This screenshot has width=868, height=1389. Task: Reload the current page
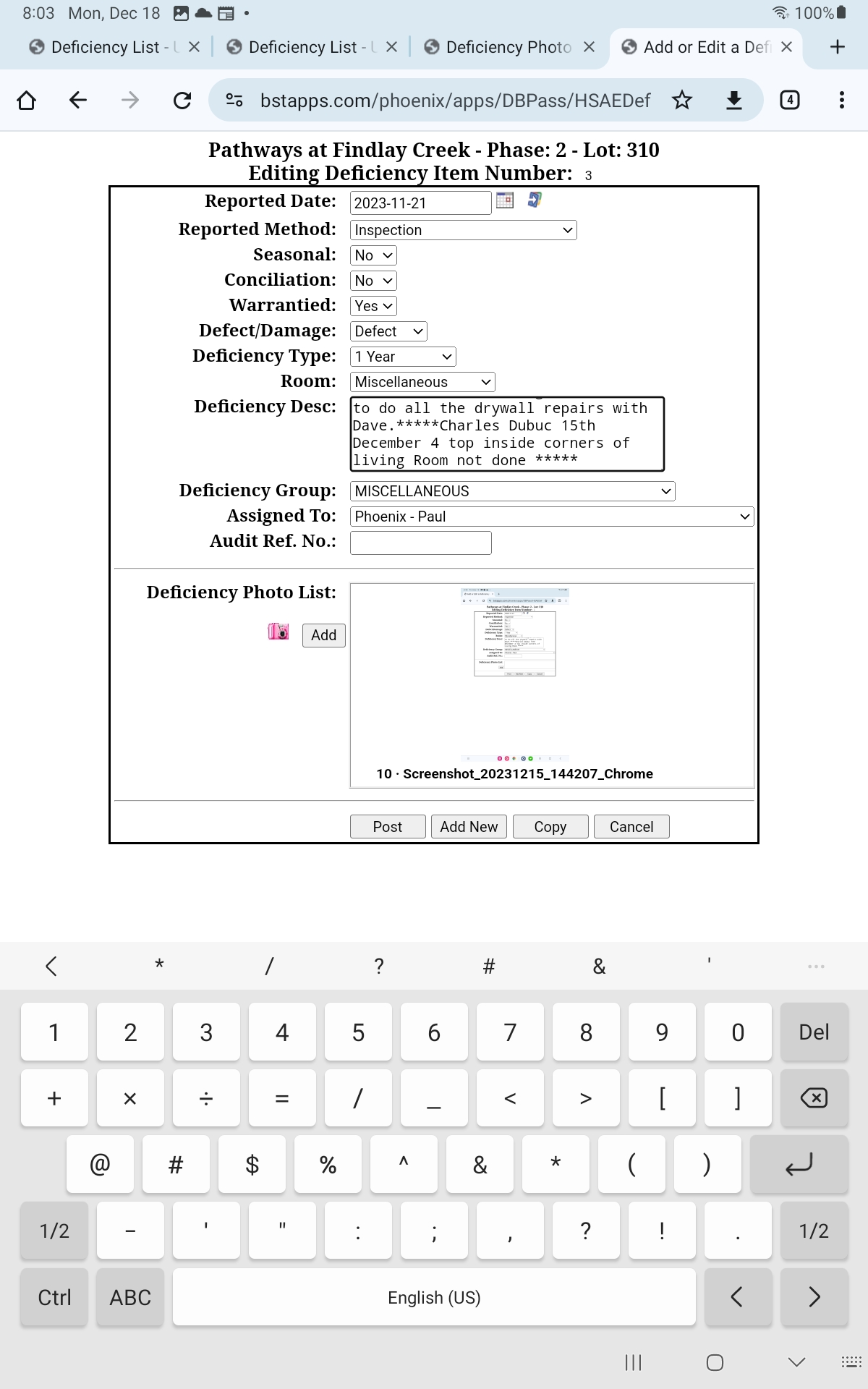point(182,100)
